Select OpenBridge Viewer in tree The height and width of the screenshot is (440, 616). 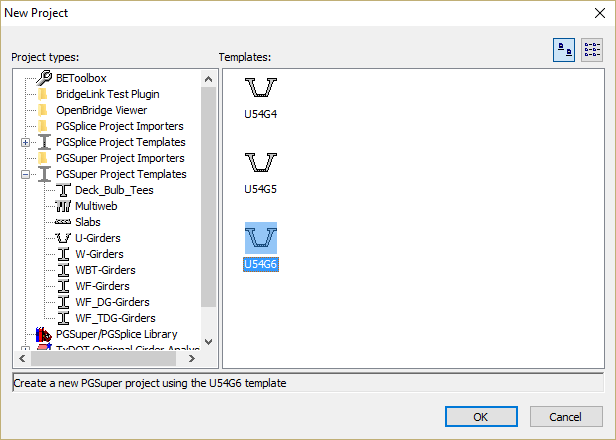[x=101, y=110]
